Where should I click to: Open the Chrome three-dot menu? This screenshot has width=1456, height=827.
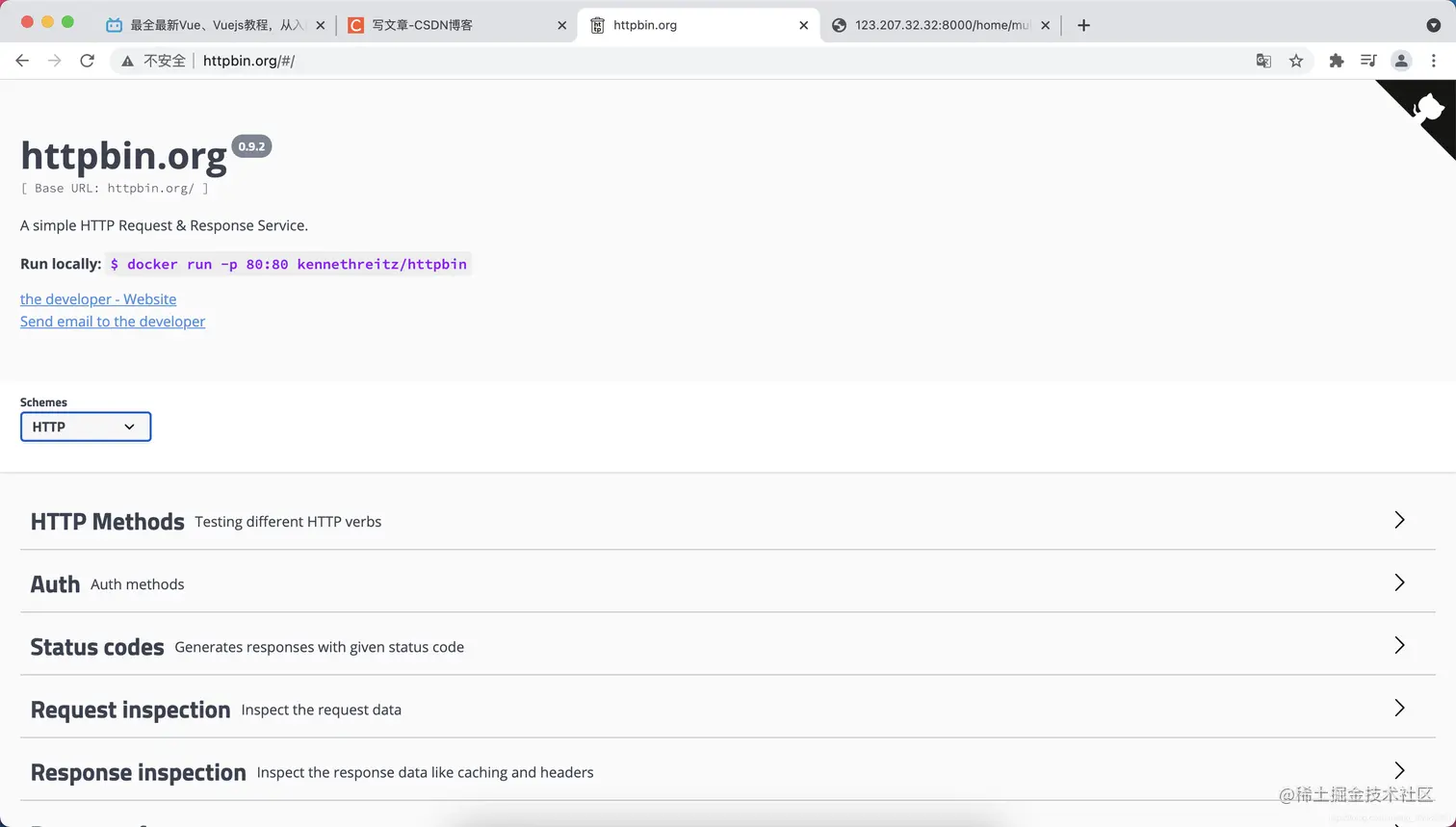[1434, 61]
